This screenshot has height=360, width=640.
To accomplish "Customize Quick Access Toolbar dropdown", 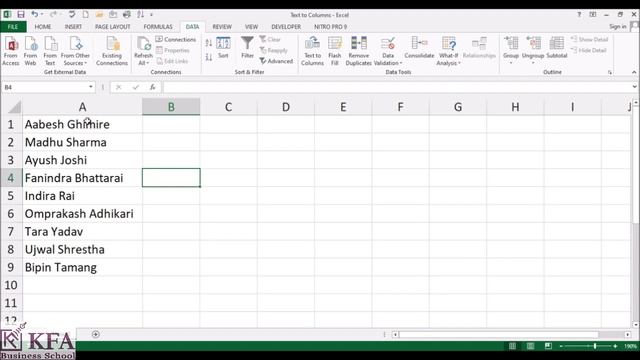I will [x=151, y=15].
